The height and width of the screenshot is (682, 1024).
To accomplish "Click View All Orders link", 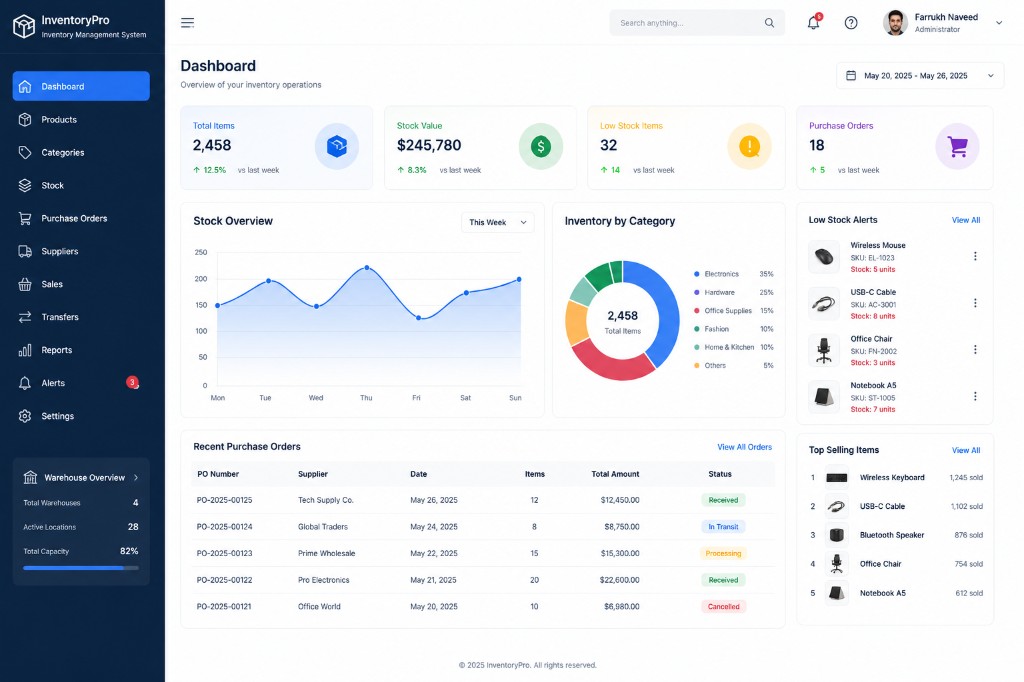I will [x=744, y=447].
